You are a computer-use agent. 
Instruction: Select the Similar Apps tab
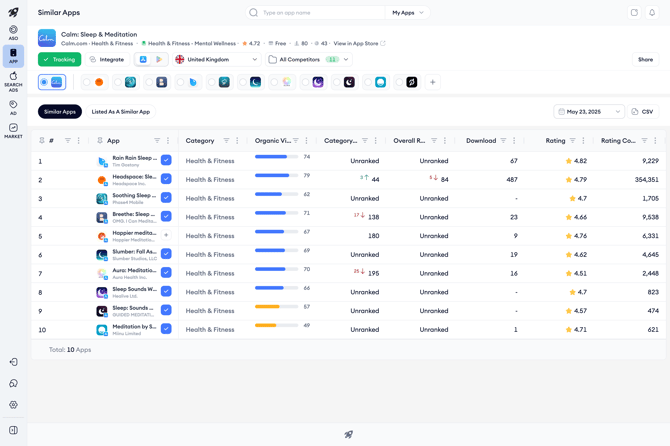[x=60, y=112]
